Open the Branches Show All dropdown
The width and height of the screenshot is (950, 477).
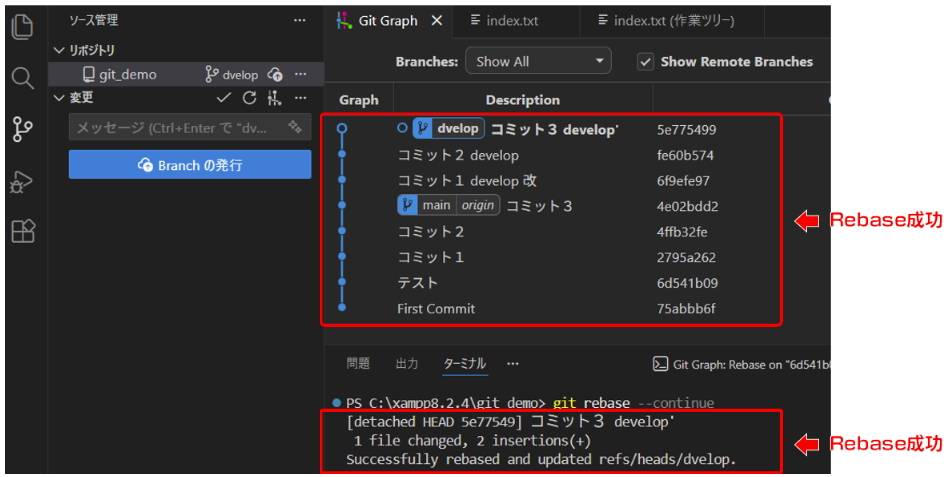[538, 62]
